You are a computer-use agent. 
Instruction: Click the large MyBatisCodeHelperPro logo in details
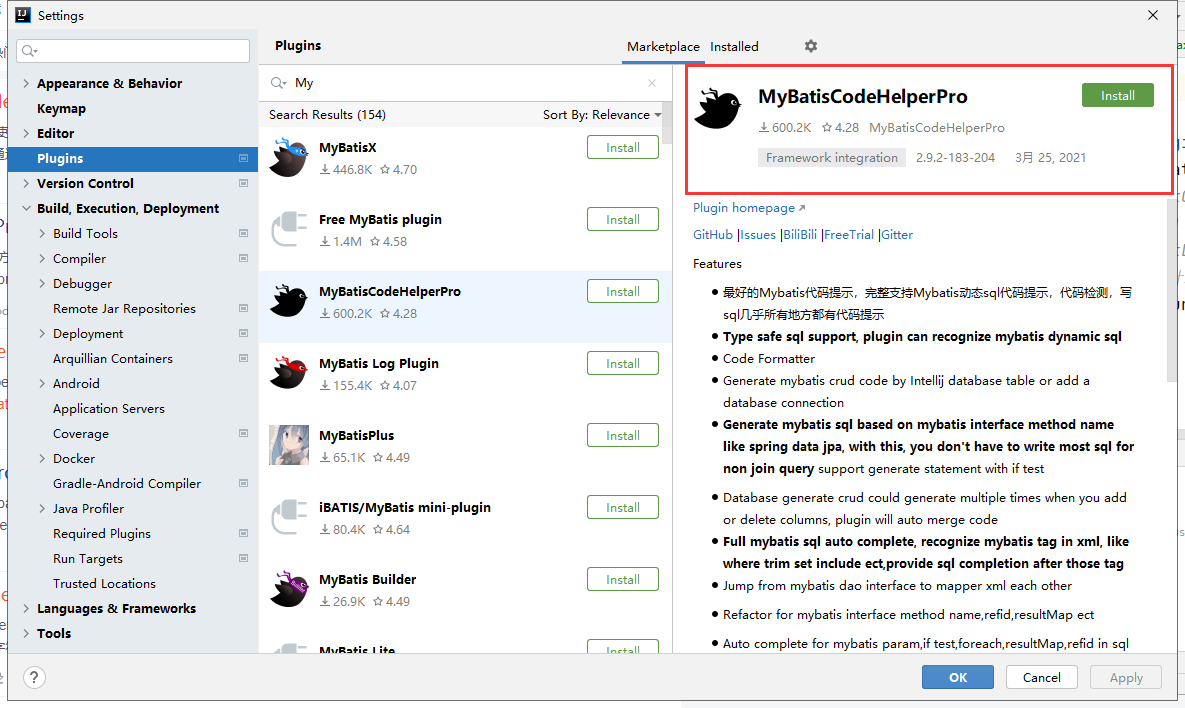pyautogui.click(x=717, y=108)
